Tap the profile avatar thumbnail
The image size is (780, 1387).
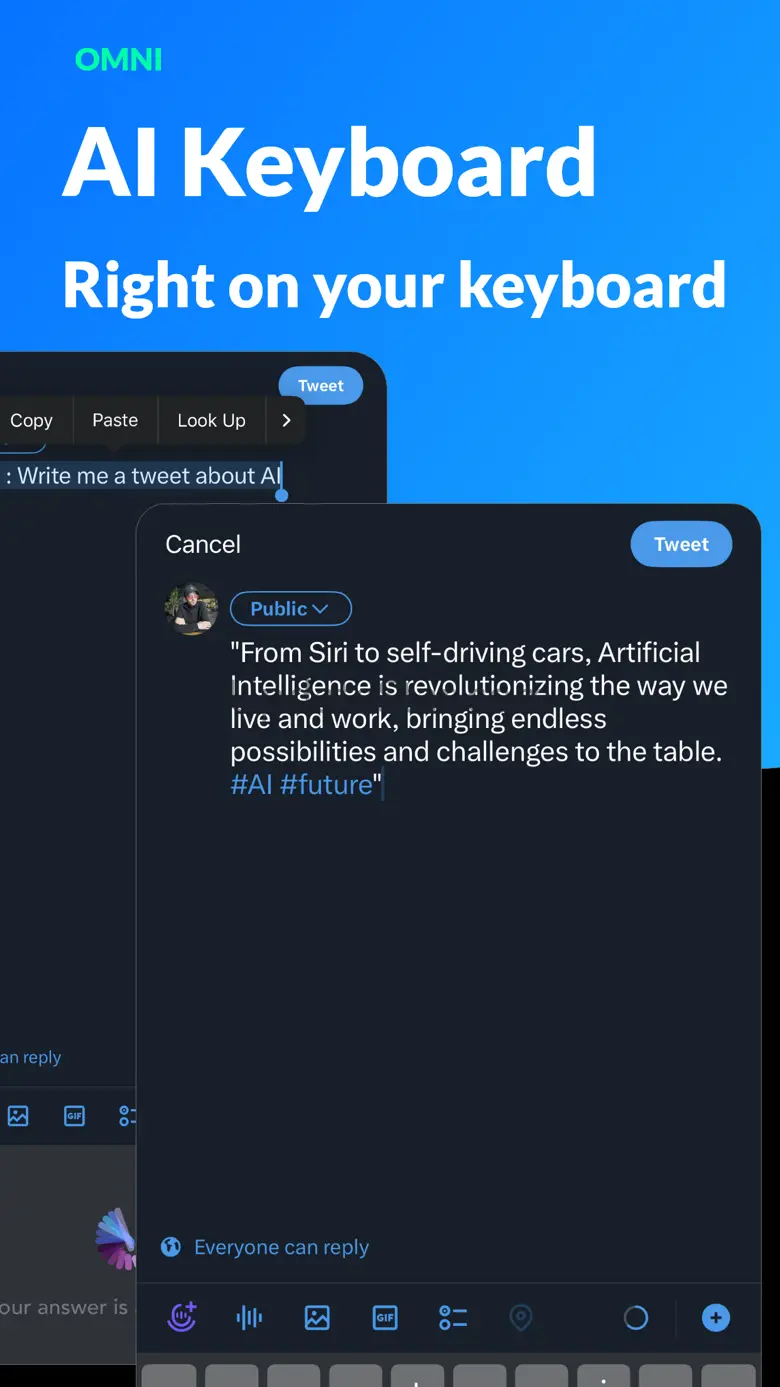191,608
